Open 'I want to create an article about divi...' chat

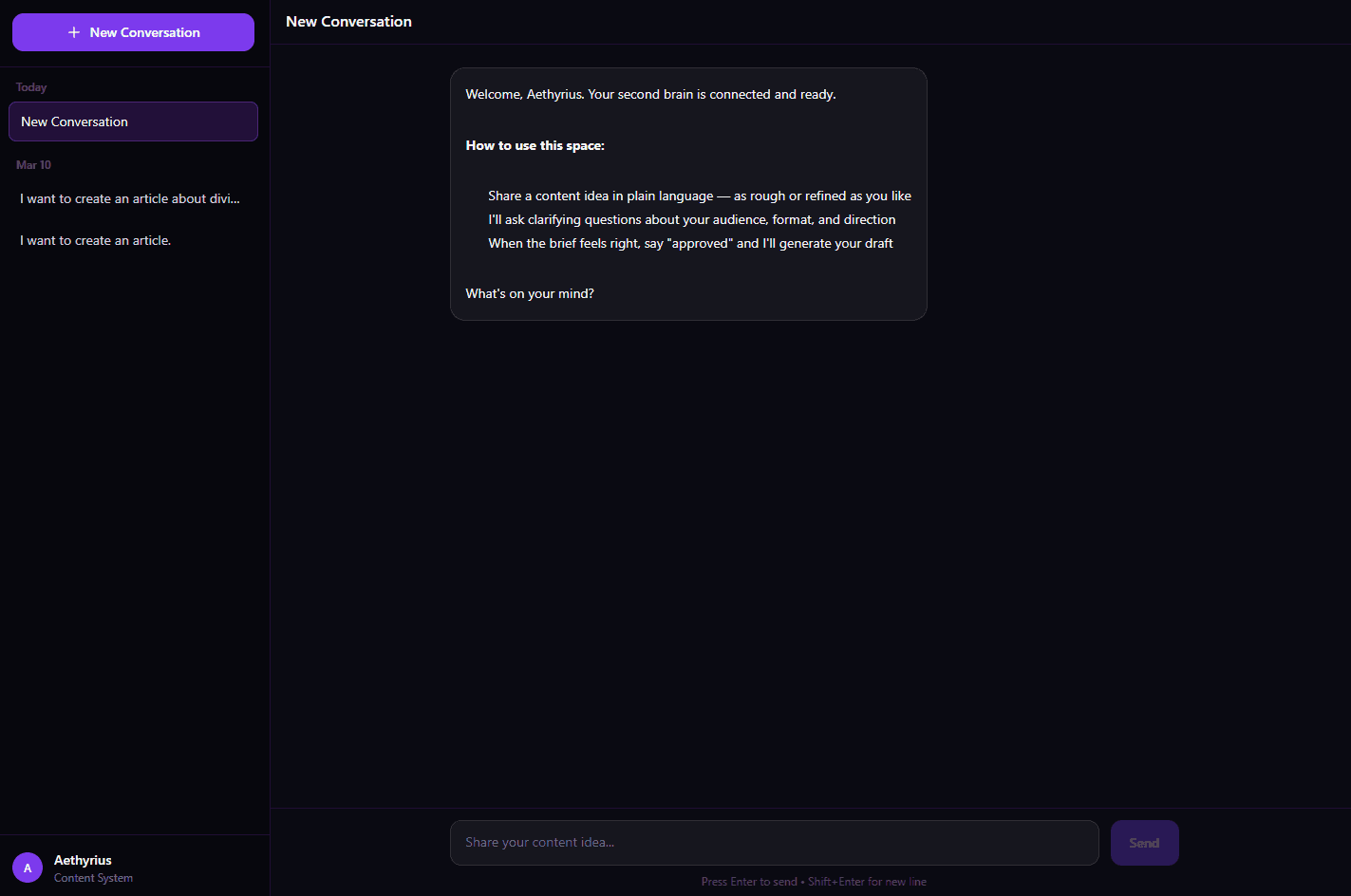tap(133, 198)
